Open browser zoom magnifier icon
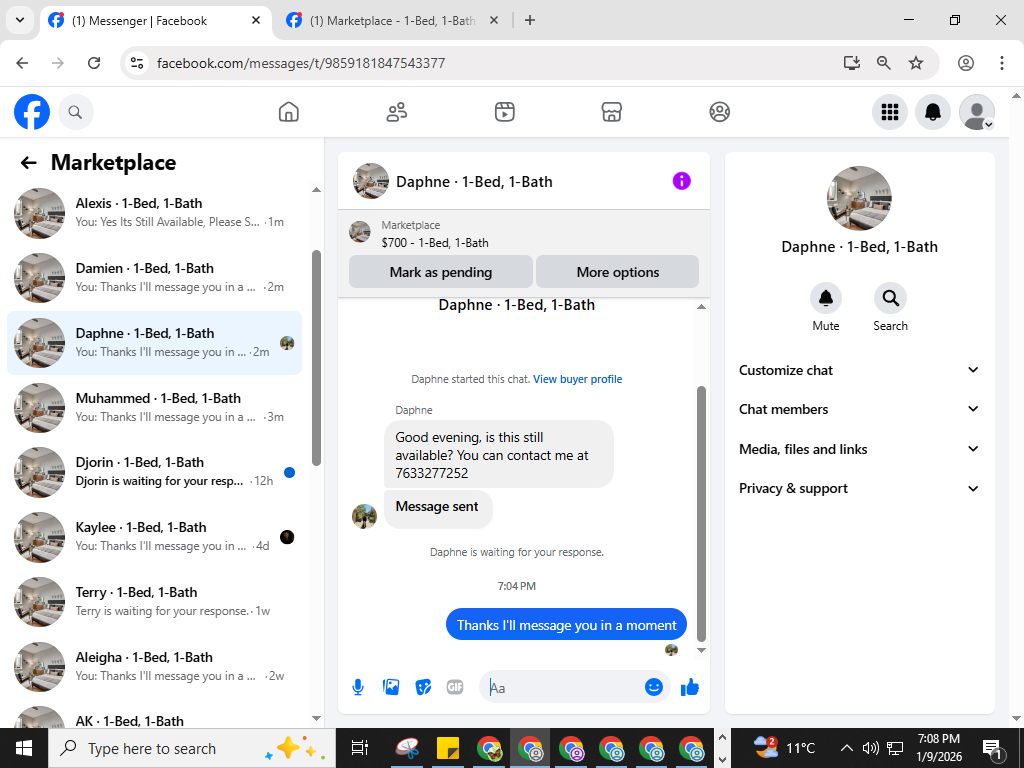 (884, 63)
